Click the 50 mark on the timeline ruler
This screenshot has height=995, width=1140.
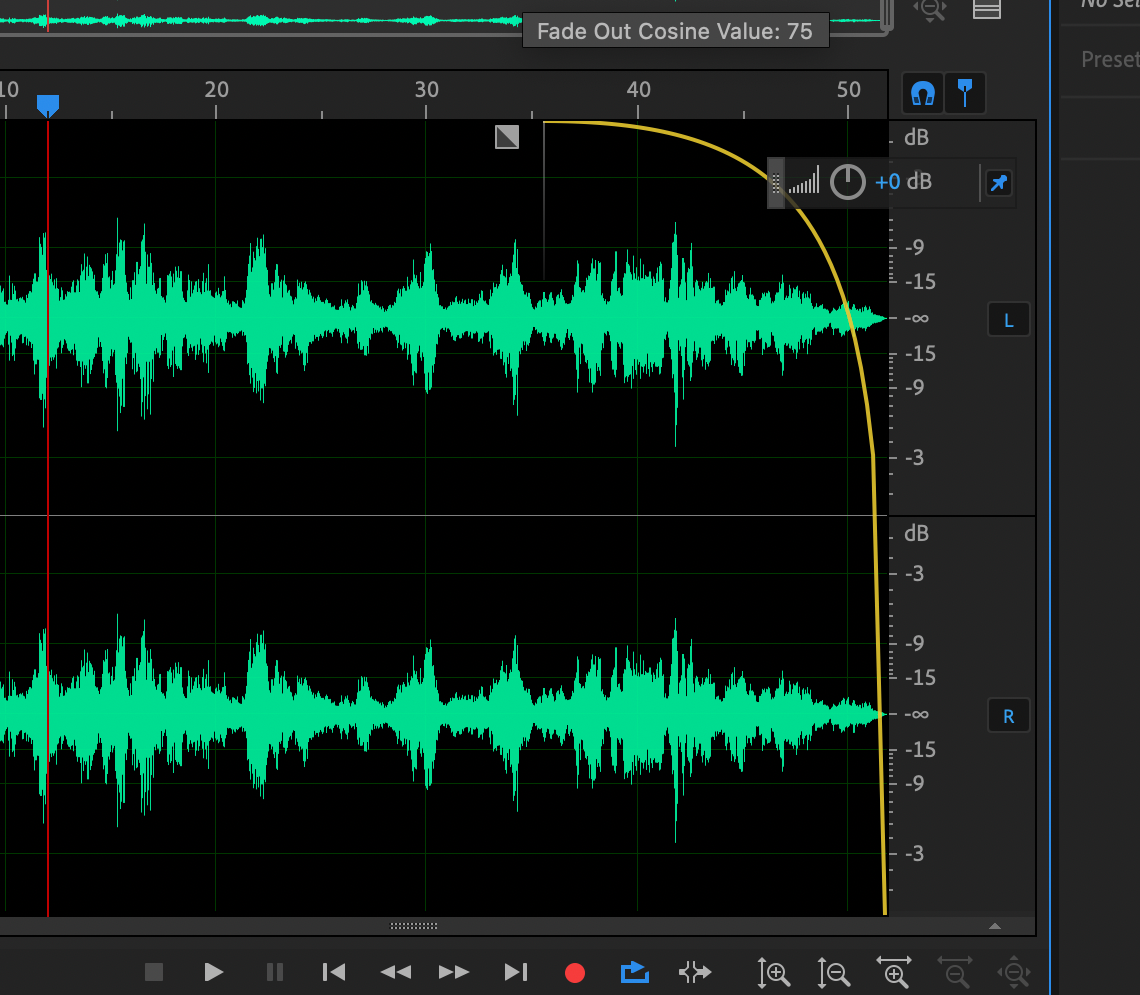pos(848,89)
